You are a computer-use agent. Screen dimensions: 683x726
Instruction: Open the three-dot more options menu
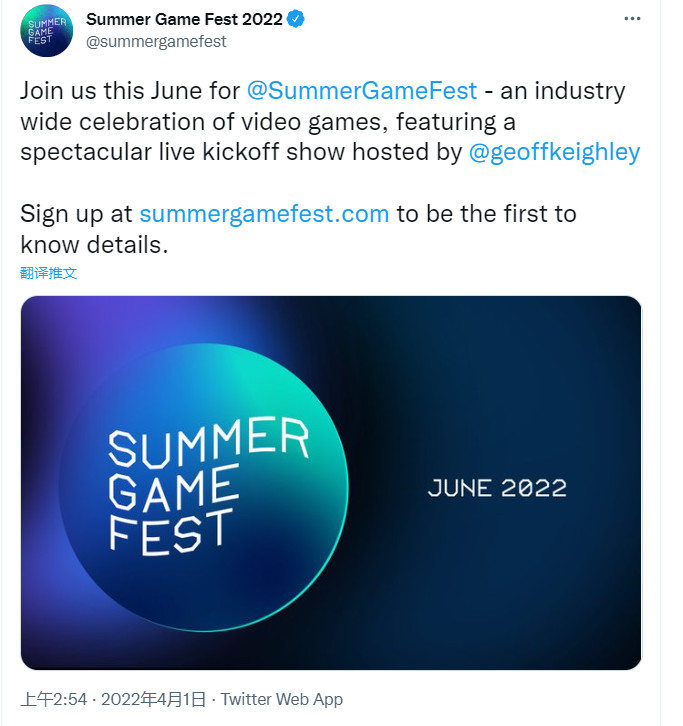tap(632, 19)
